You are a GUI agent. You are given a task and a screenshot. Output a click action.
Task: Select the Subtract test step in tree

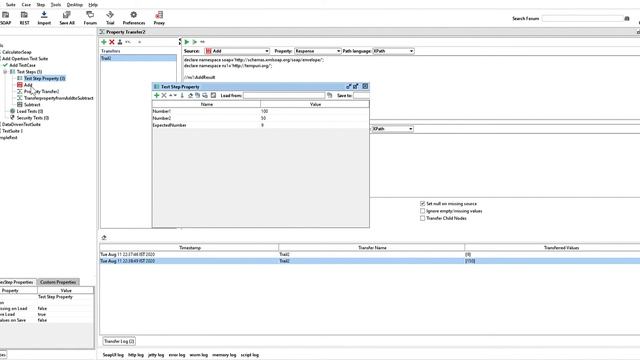pos(32,105)
